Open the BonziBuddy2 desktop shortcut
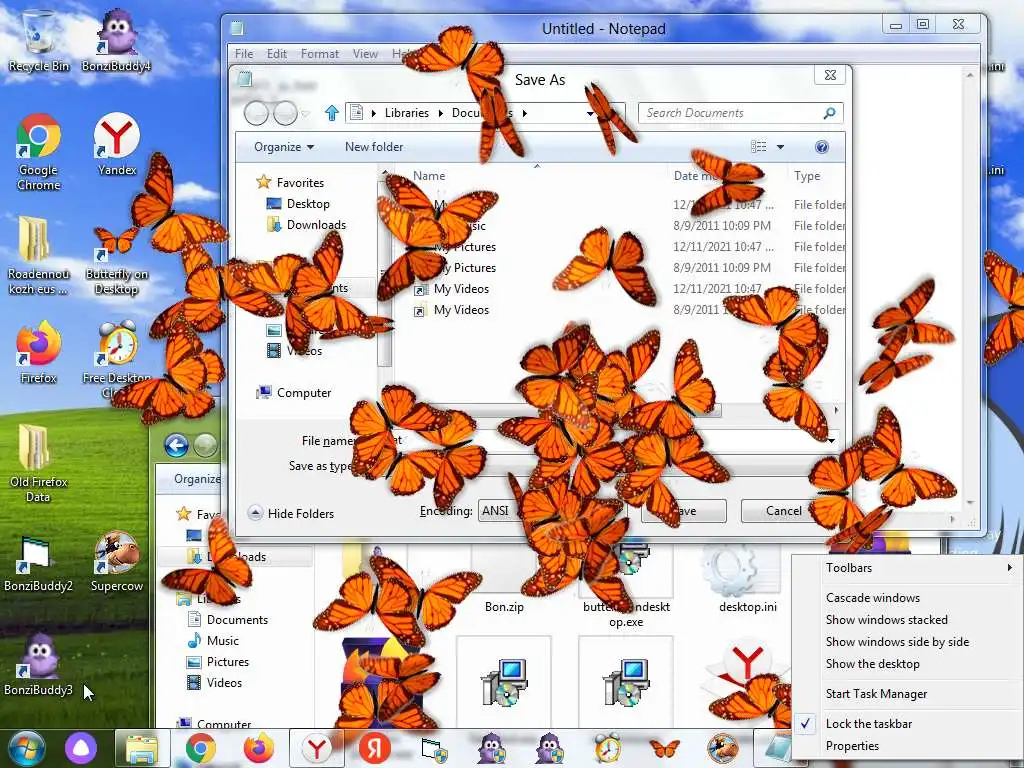The height and width of the screenshot is (768, 1024). point(39,562)
